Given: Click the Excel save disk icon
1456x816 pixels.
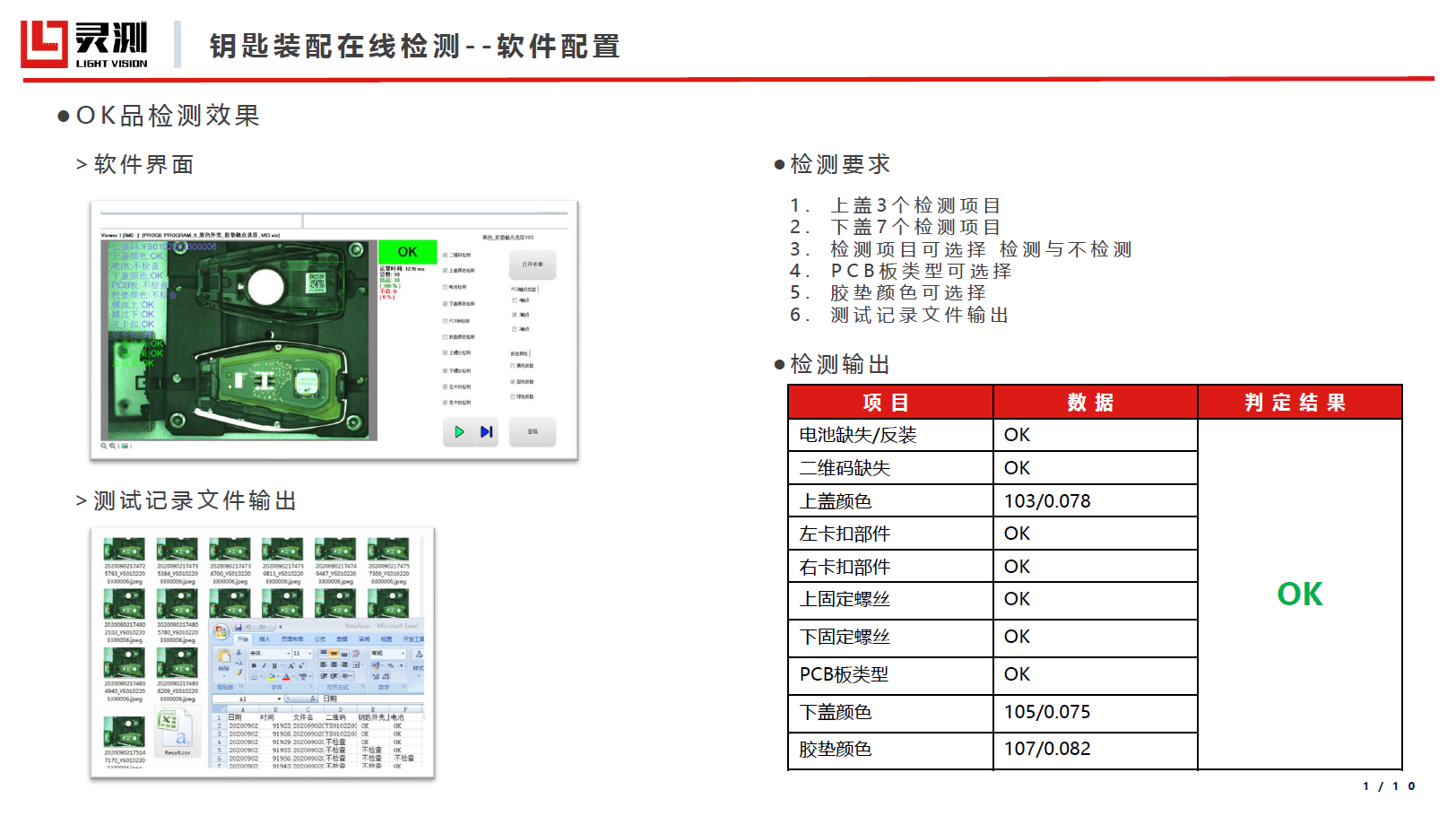Looking at the screenshot, I should [238, 628].
